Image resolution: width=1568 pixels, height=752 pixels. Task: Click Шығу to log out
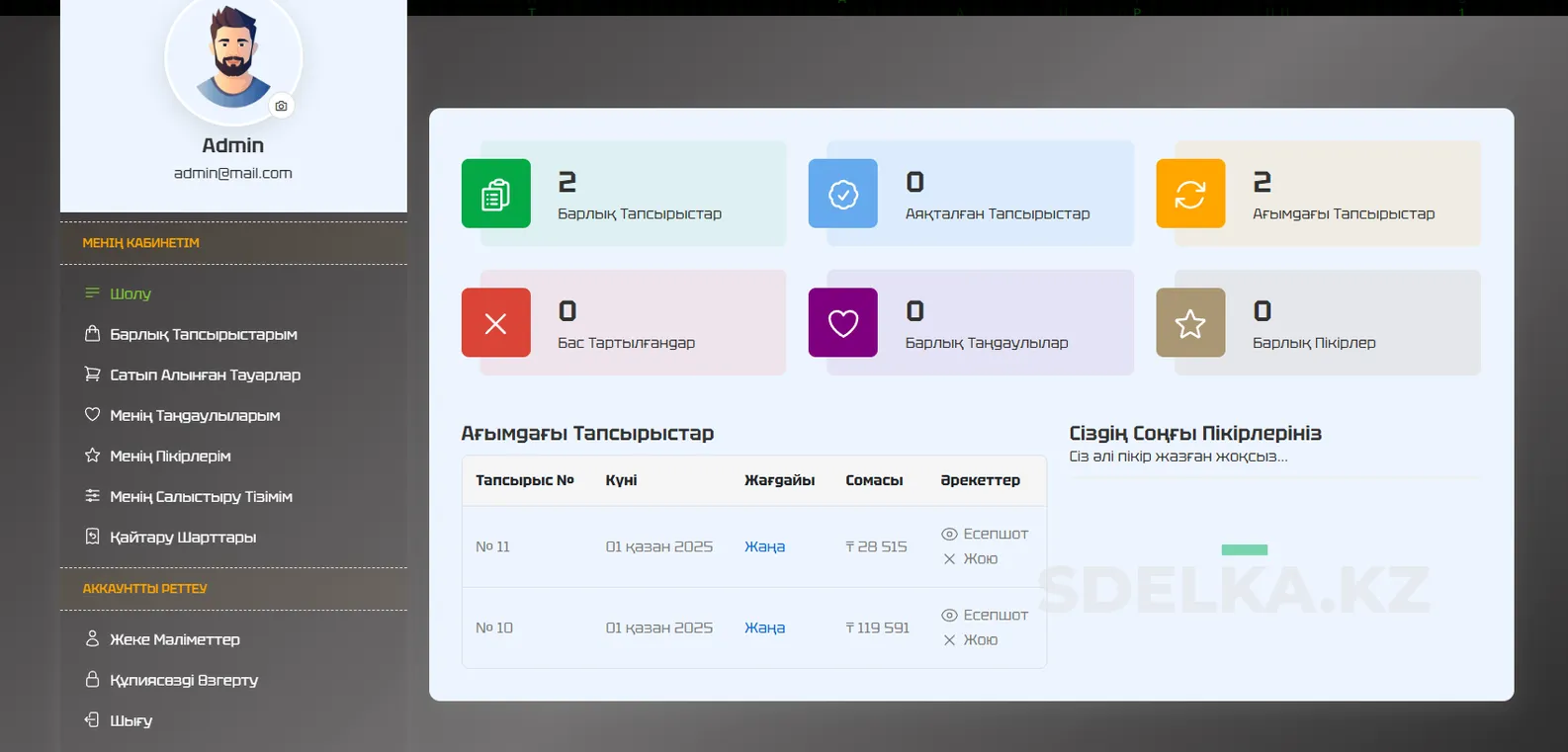click(x=131, y=720)
